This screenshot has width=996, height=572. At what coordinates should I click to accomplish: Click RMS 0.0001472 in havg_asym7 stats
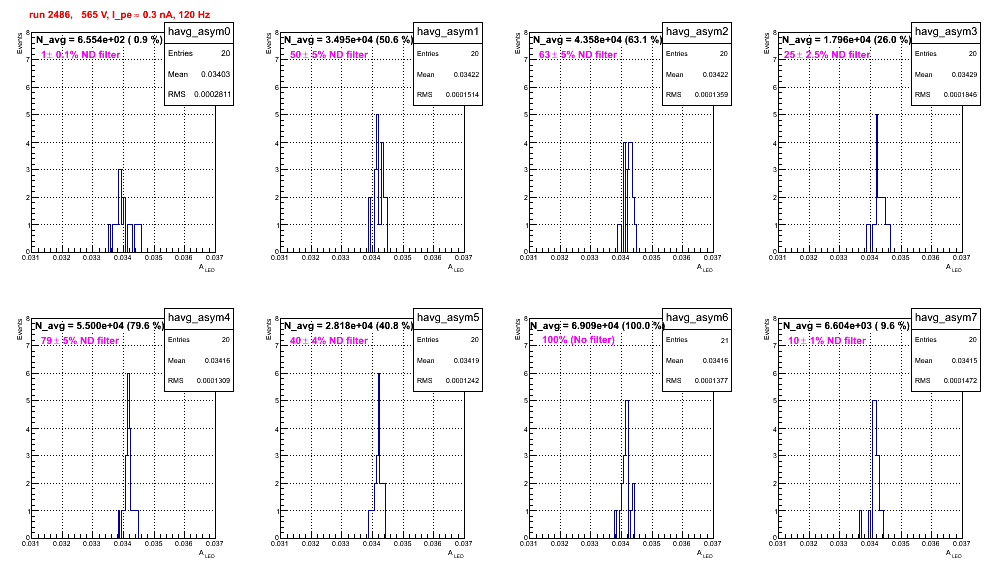click(946, 380)
